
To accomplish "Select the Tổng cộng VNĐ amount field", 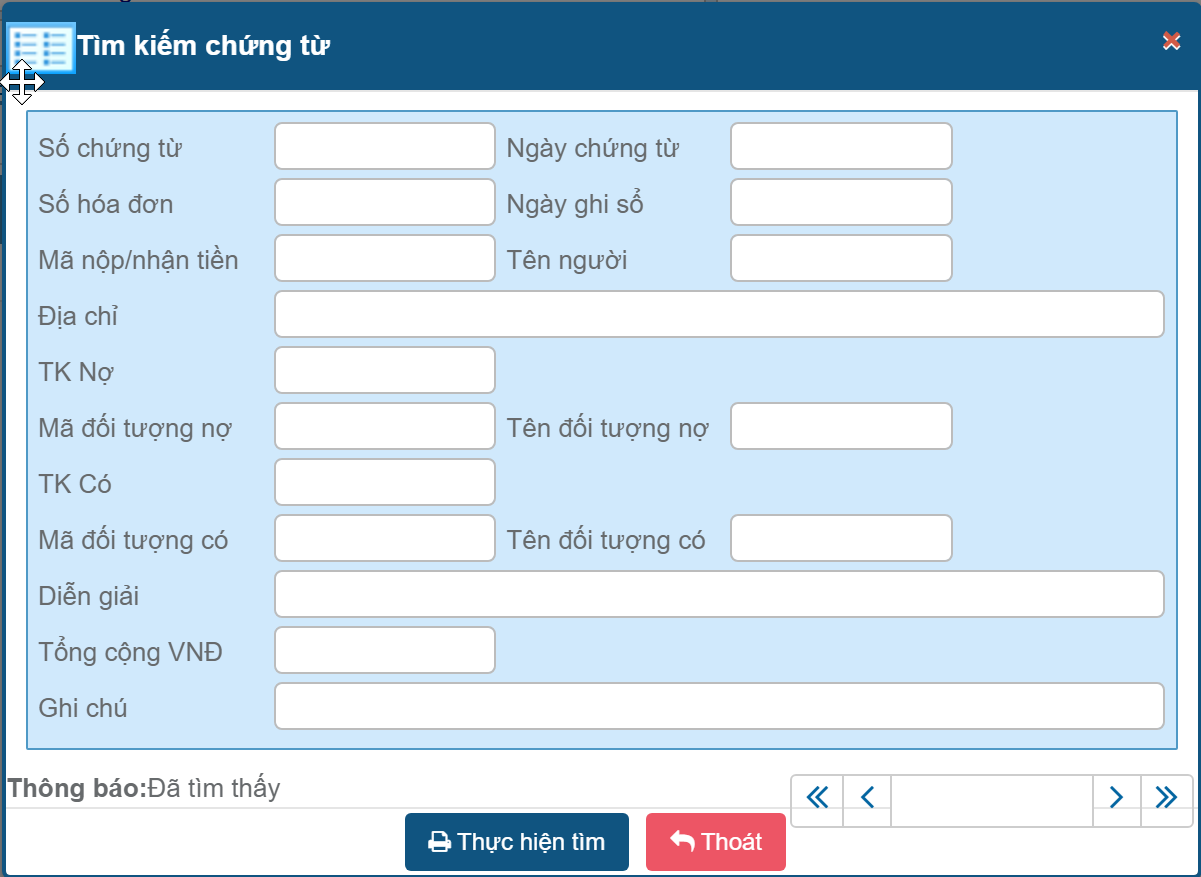I will coord(384,651).
